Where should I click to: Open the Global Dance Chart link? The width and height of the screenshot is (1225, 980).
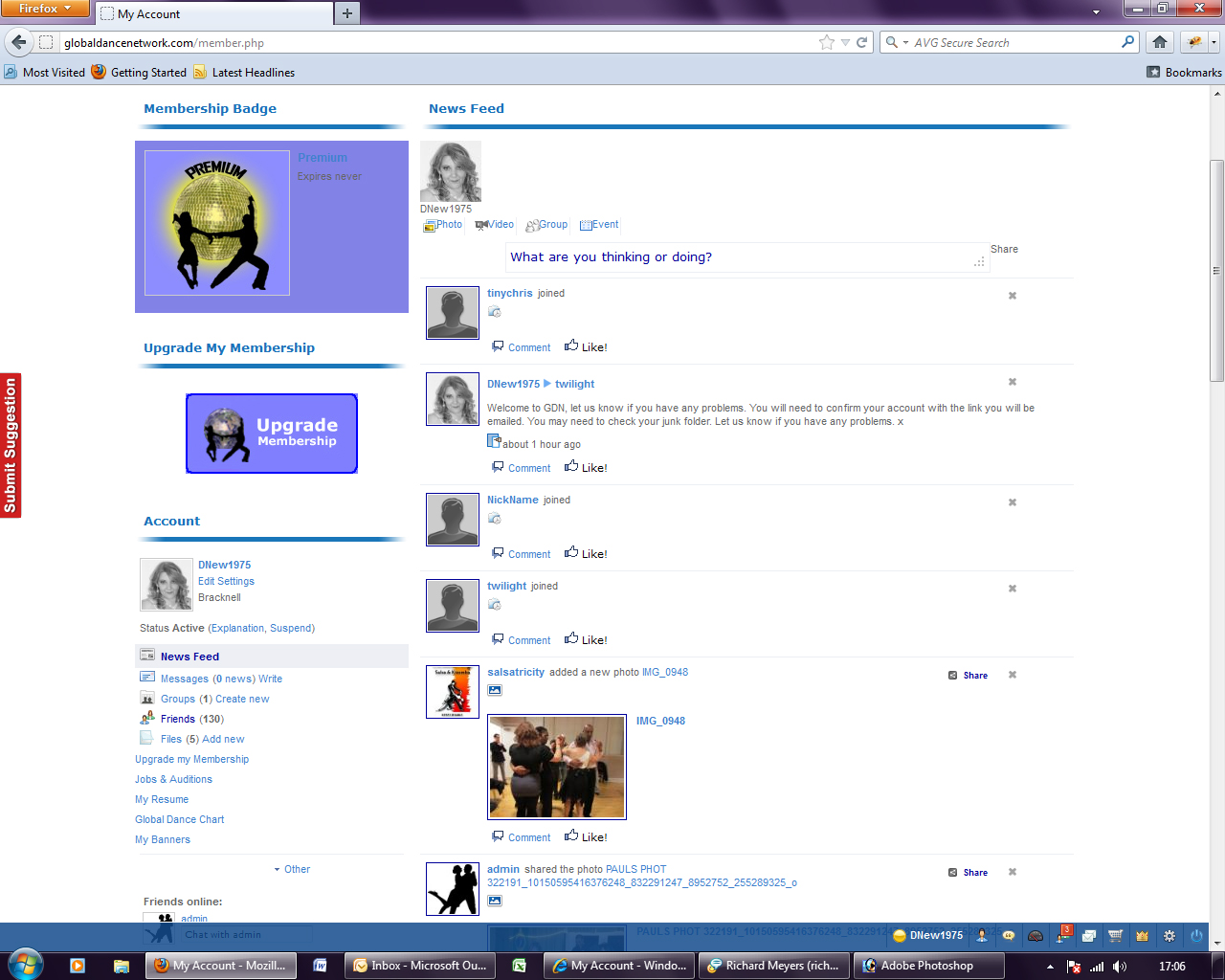(179, 819)
